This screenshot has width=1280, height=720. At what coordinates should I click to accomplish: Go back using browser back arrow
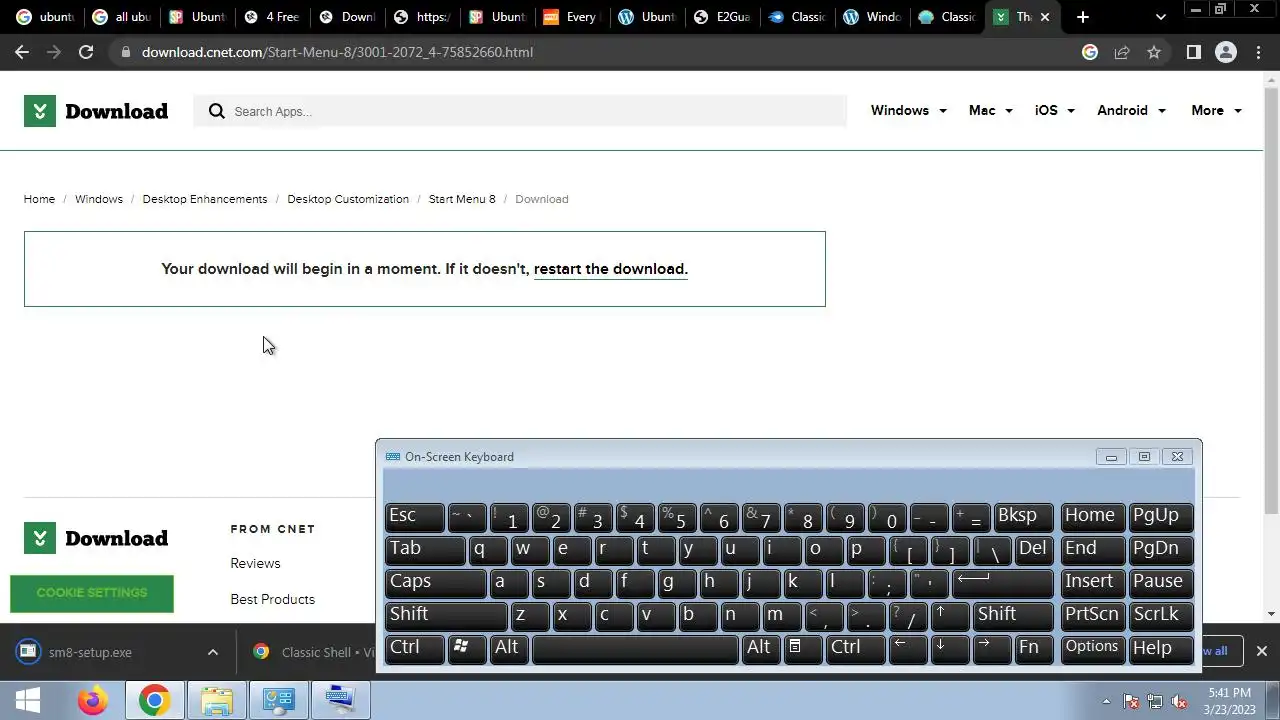(x=22, y=52)
